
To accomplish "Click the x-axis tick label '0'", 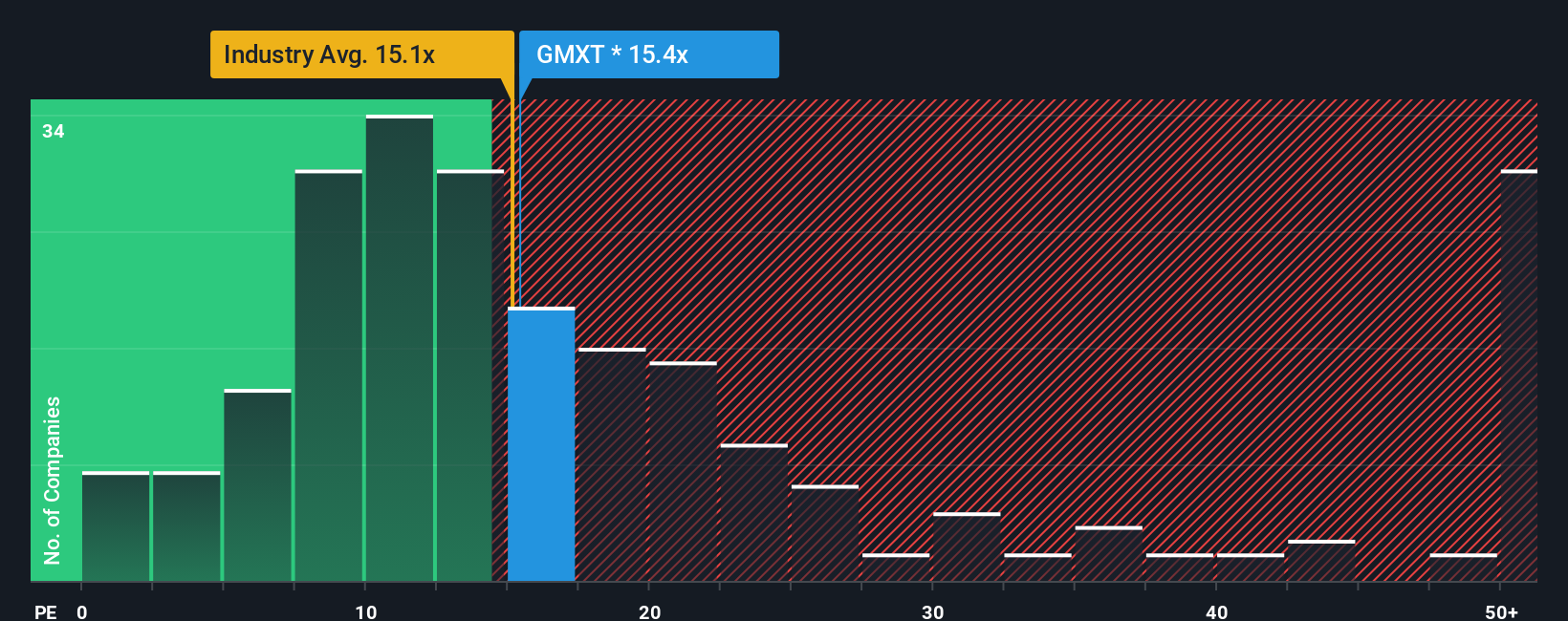I will pos(82,611).
